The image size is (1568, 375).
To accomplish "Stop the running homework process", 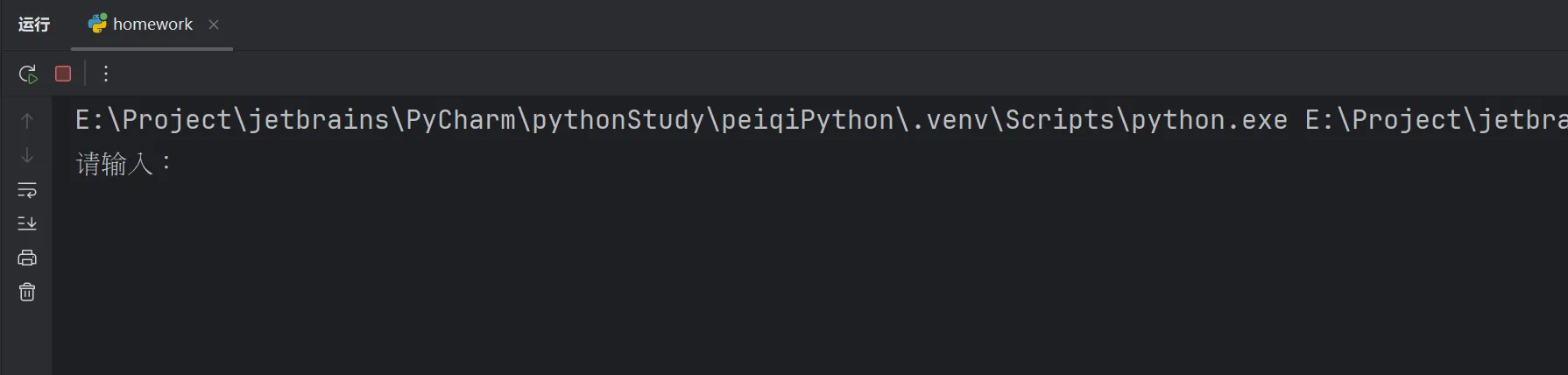I will click(x=63, y=74).
